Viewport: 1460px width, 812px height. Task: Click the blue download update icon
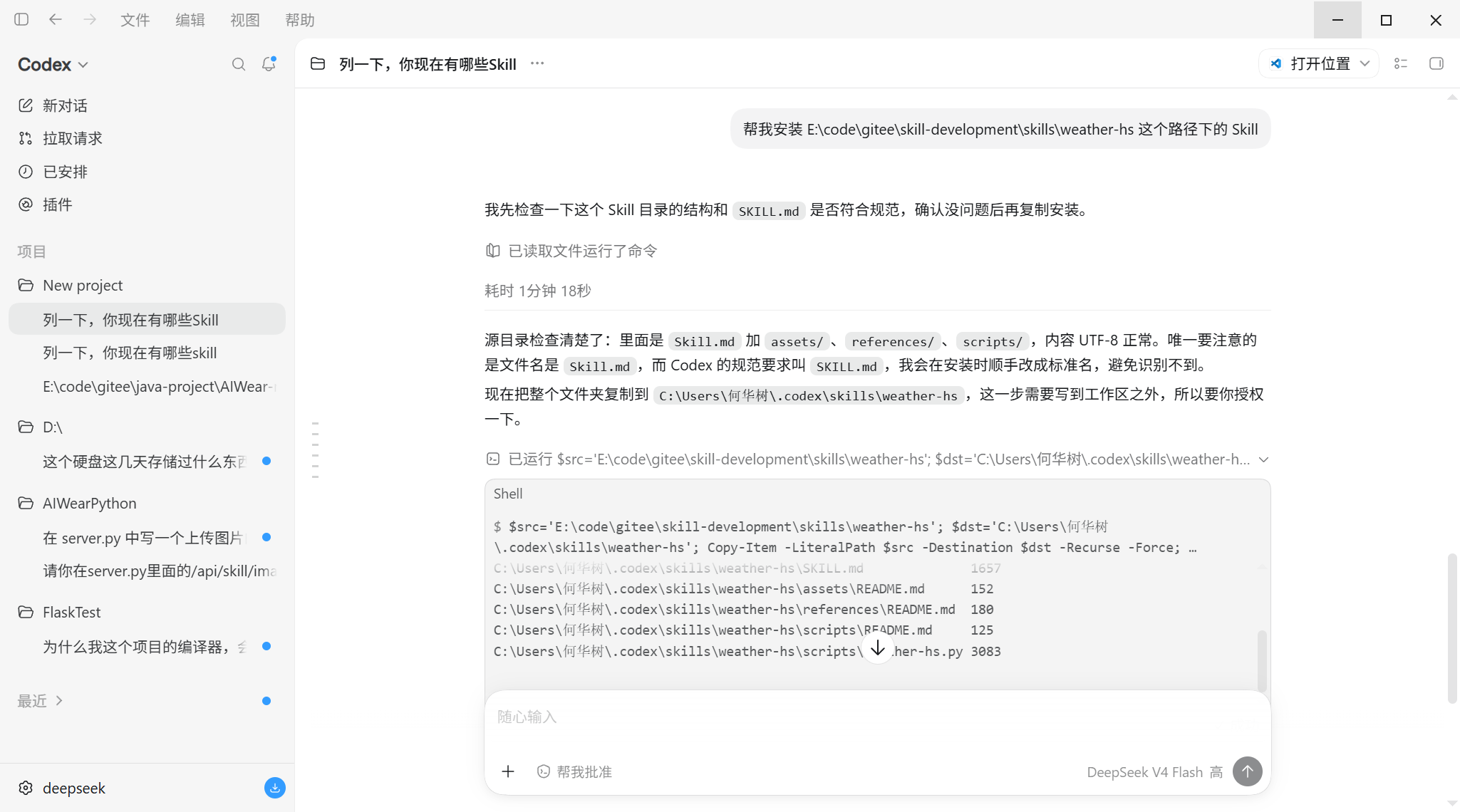[x=274, y=788]
